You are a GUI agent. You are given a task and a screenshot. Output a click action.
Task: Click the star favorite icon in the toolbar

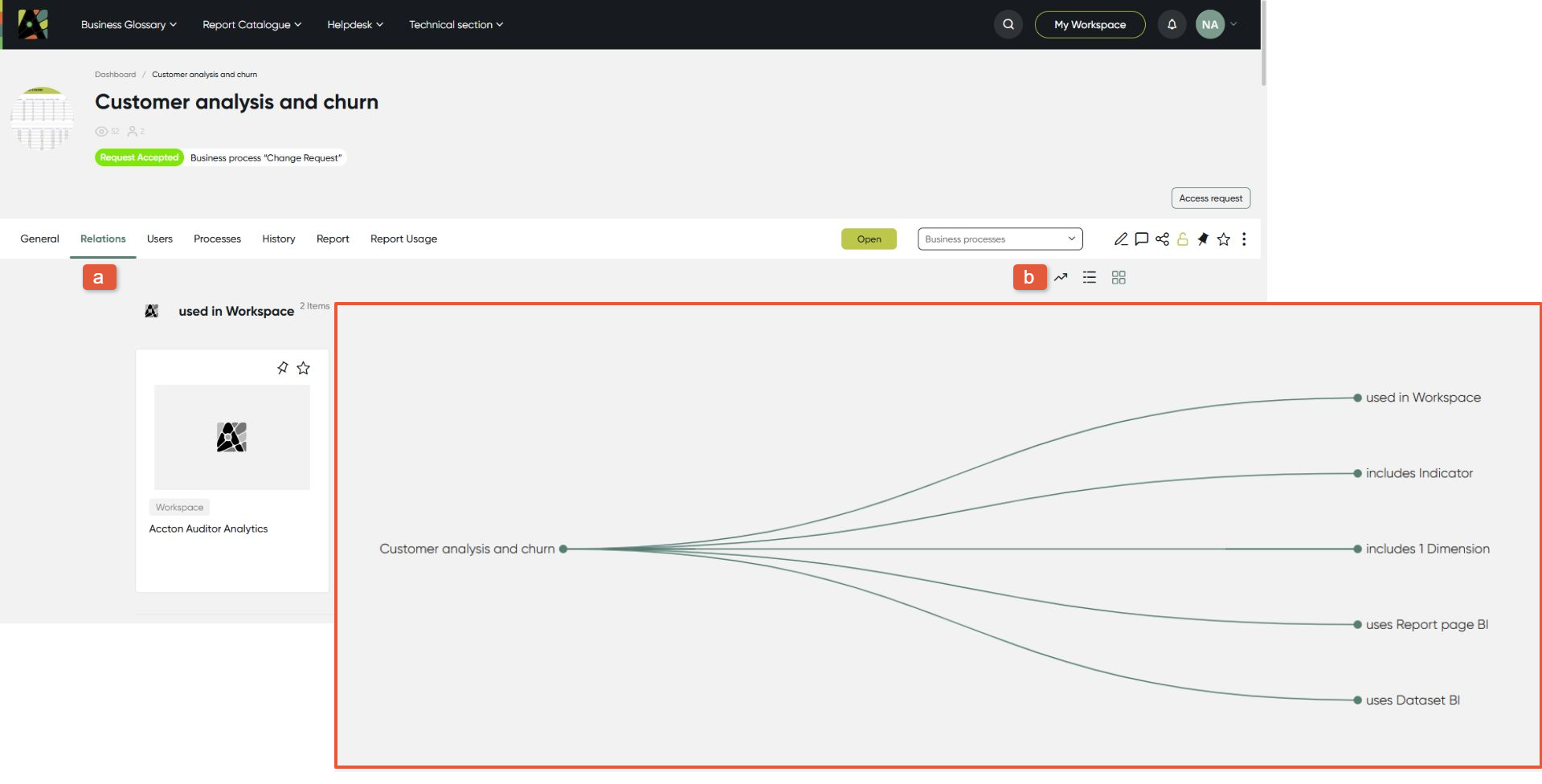(1223, 239)
